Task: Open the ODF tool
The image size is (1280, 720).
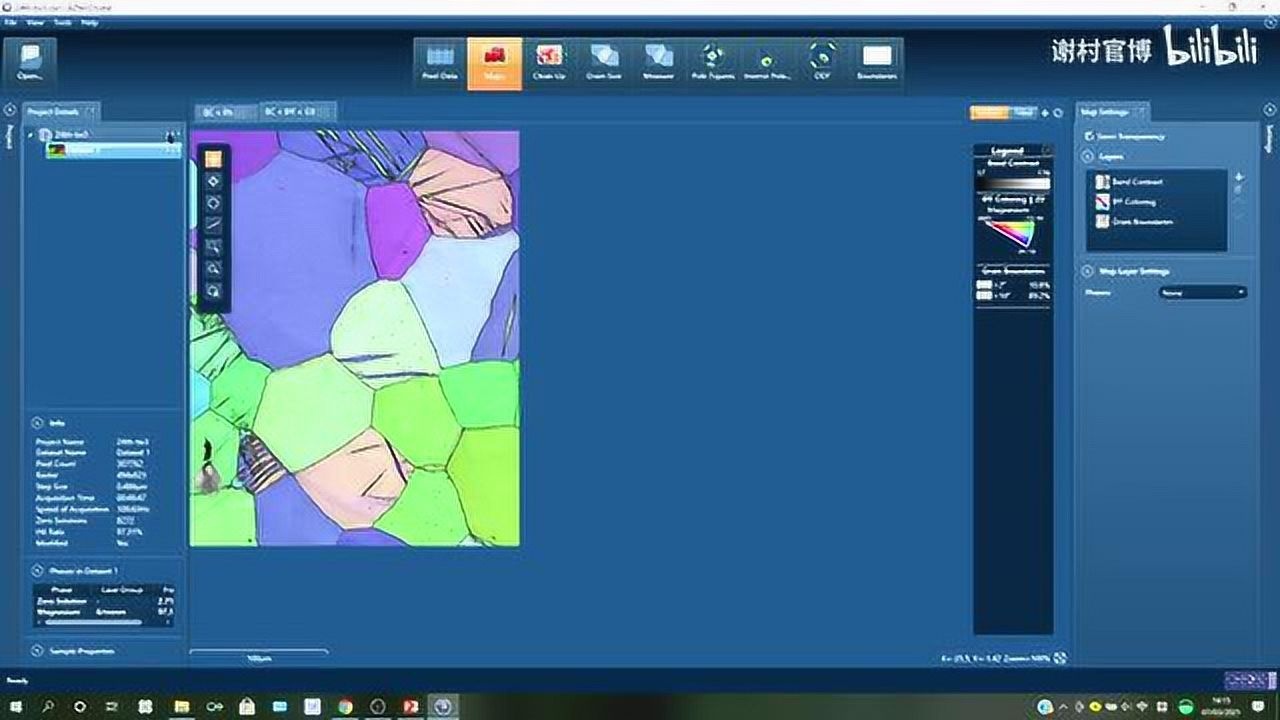Action: pos(822,63)
